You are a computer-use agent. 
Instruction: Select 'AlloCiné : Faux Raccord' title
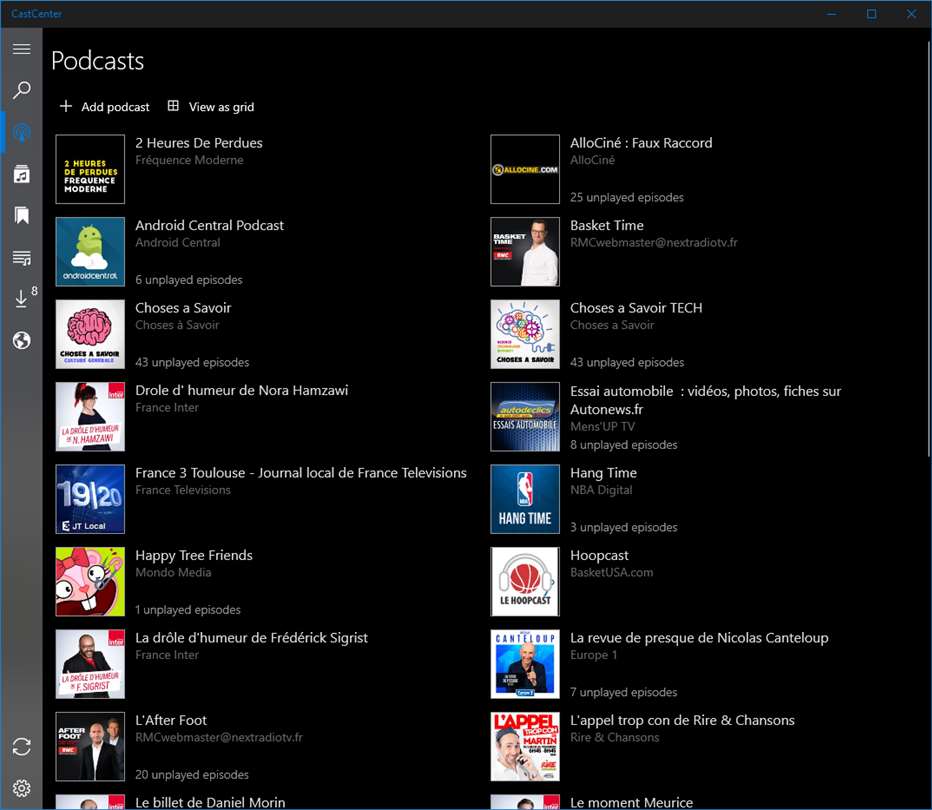[x=641, y=143]
